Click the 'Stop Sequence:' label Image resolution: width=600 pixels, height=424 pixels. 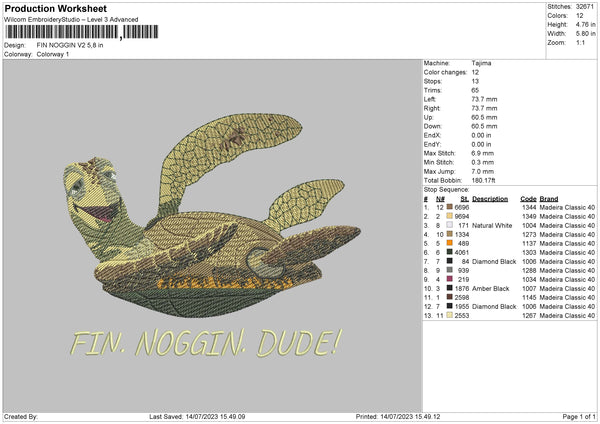446,190
